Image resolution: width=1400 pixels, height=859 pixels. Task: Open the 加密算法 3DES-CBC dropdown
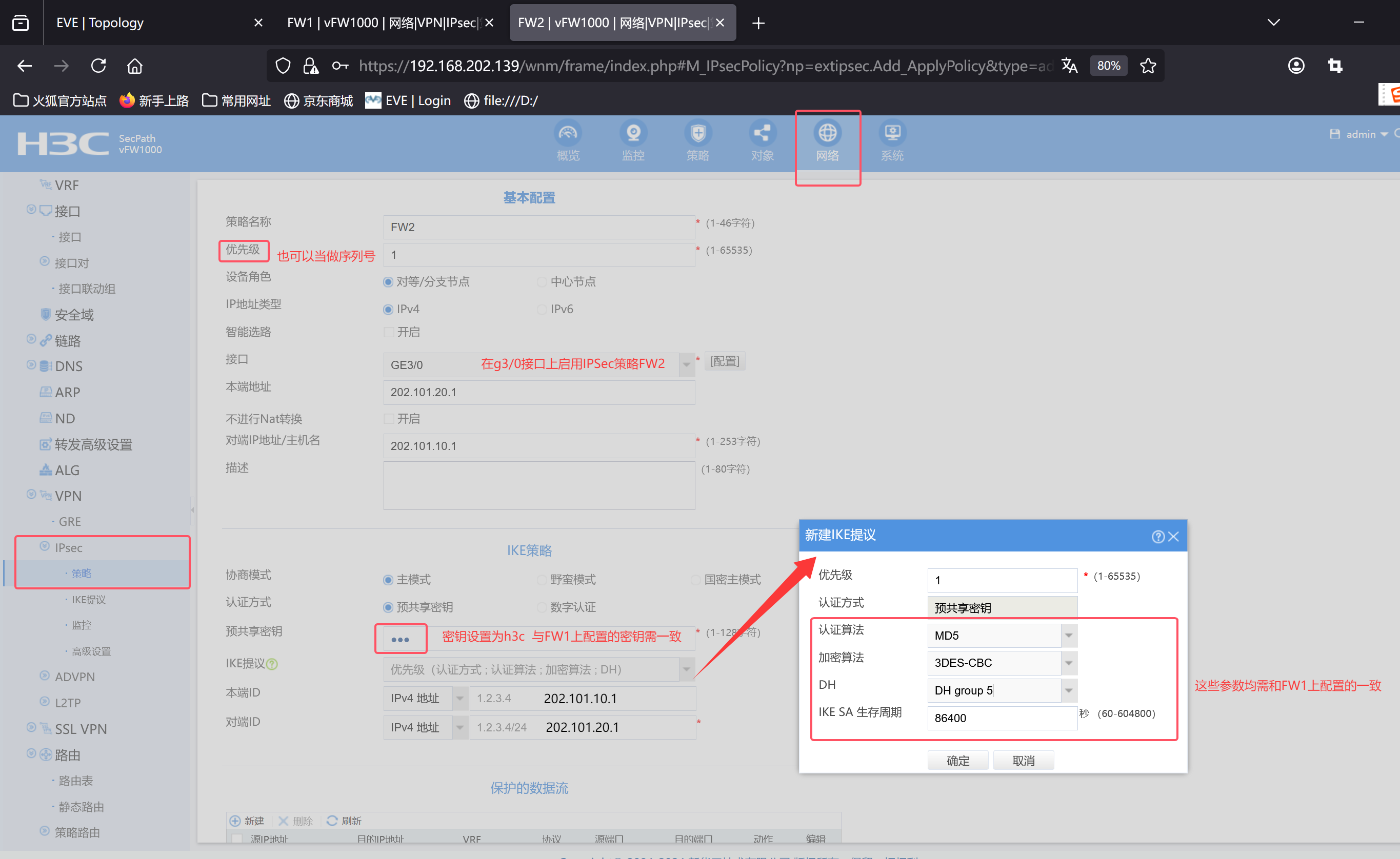1068,662
